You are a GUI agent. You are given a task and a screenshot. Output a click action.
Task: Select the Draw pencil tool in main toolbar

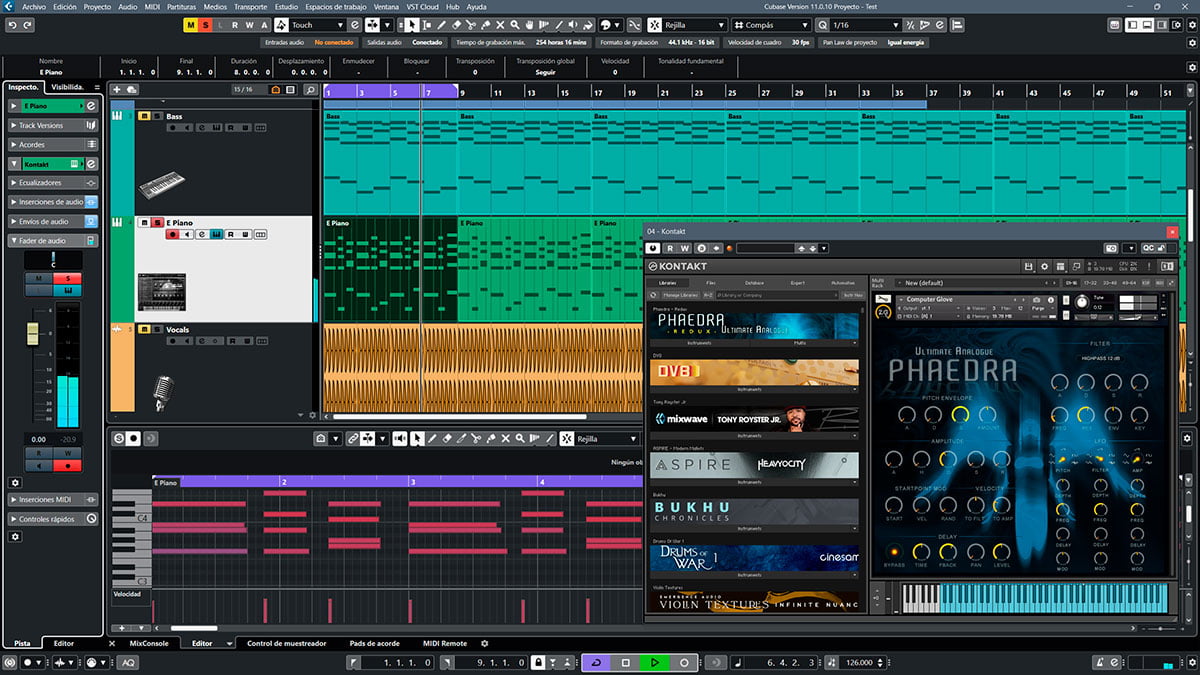click(x=442, y=25)
